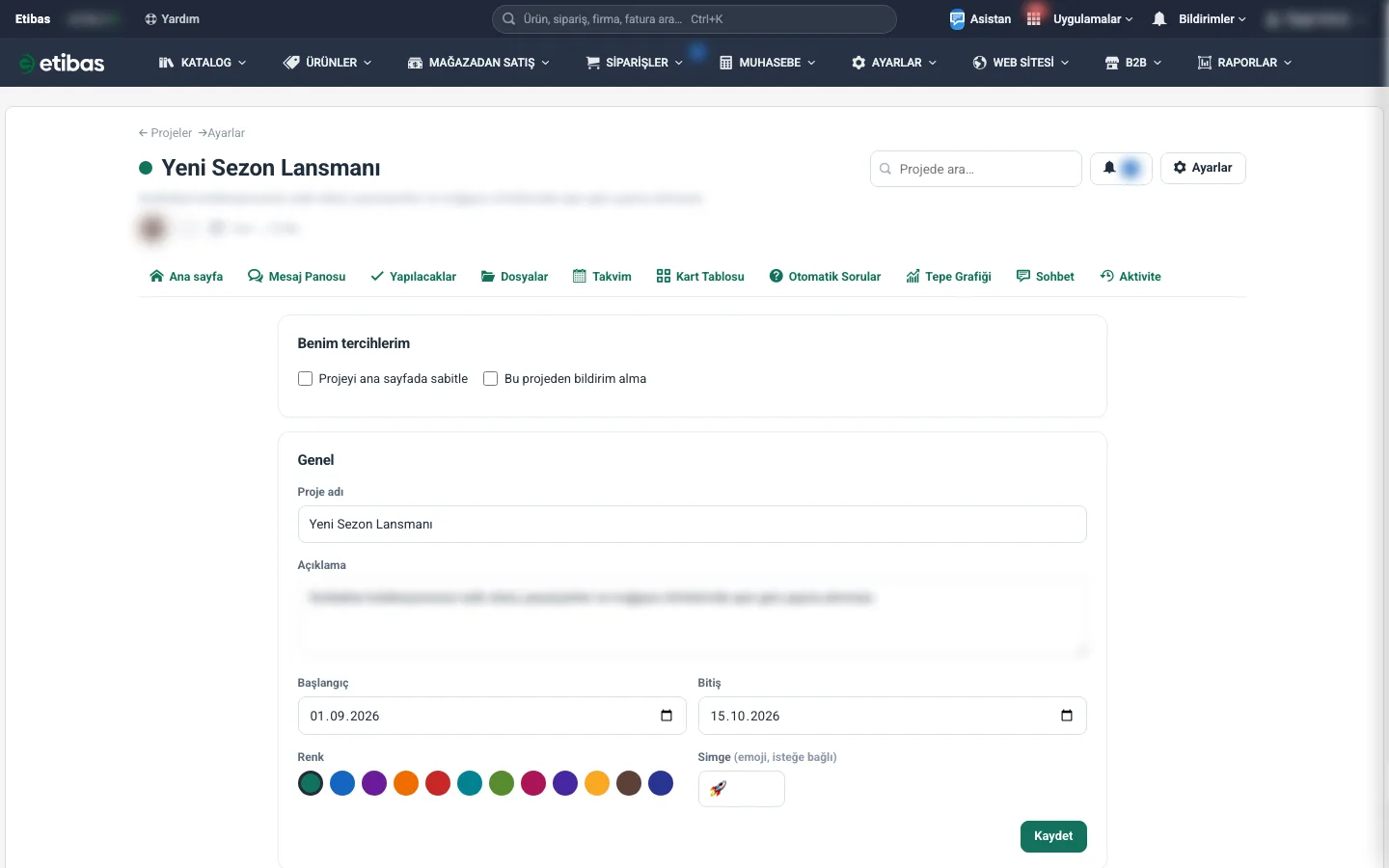This screenshot has width=1389, height=868.
Task: Switch to Yapılacaklar tab
Action: coord(413,277)
